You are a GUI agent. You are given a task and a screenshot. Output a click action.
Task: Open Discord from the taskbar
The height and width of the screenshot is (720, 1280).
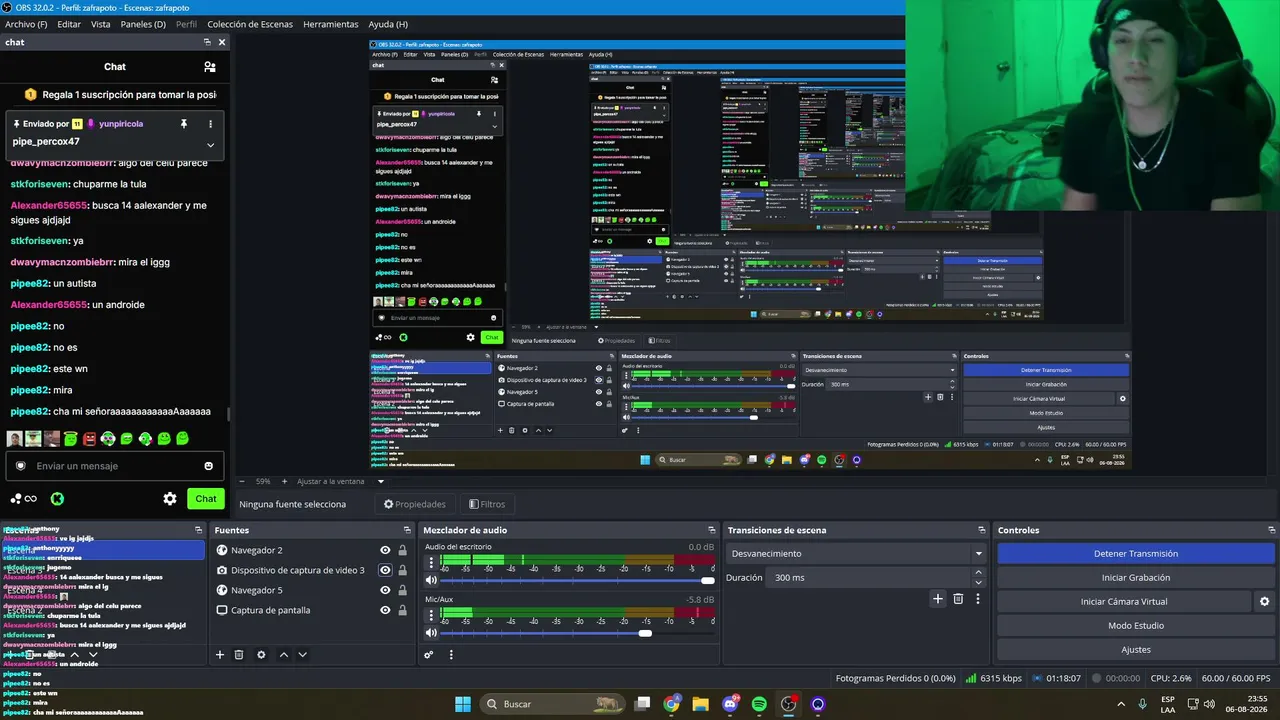tap(730, 704)
